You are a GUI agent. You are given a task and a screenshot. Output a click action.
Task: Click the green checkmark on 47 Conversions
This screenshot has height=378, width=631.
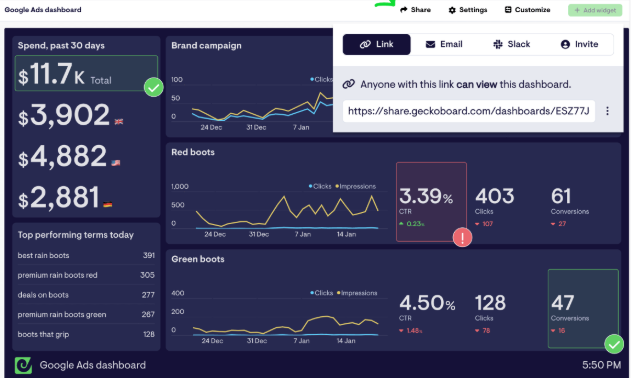point(614,344)
